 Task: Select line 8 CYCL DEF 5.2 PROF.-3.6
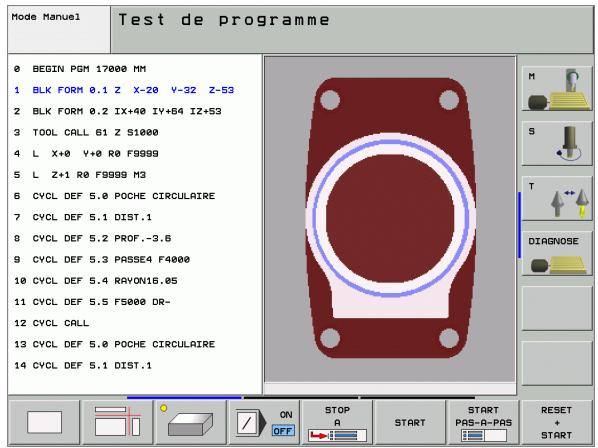click(92, 238)
